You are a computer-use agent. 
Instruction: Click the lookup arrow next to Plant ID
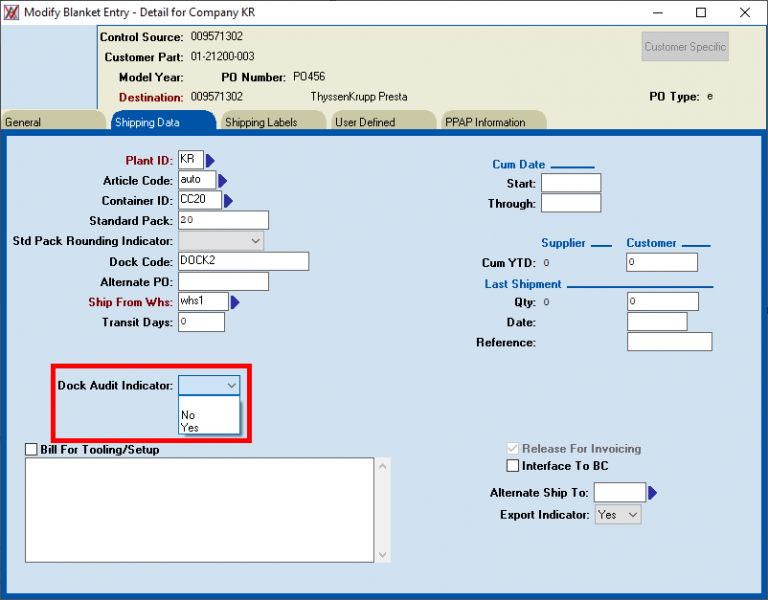(x=211, y=161)
